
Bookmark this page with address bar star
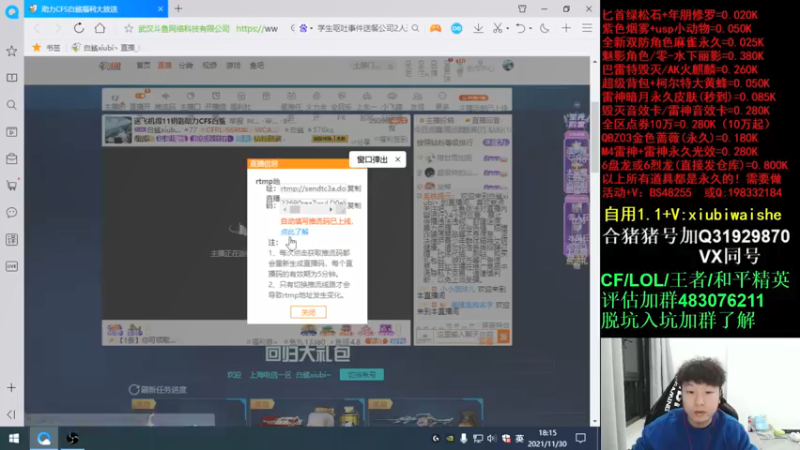pyautogui.click(x=129, y=29)
